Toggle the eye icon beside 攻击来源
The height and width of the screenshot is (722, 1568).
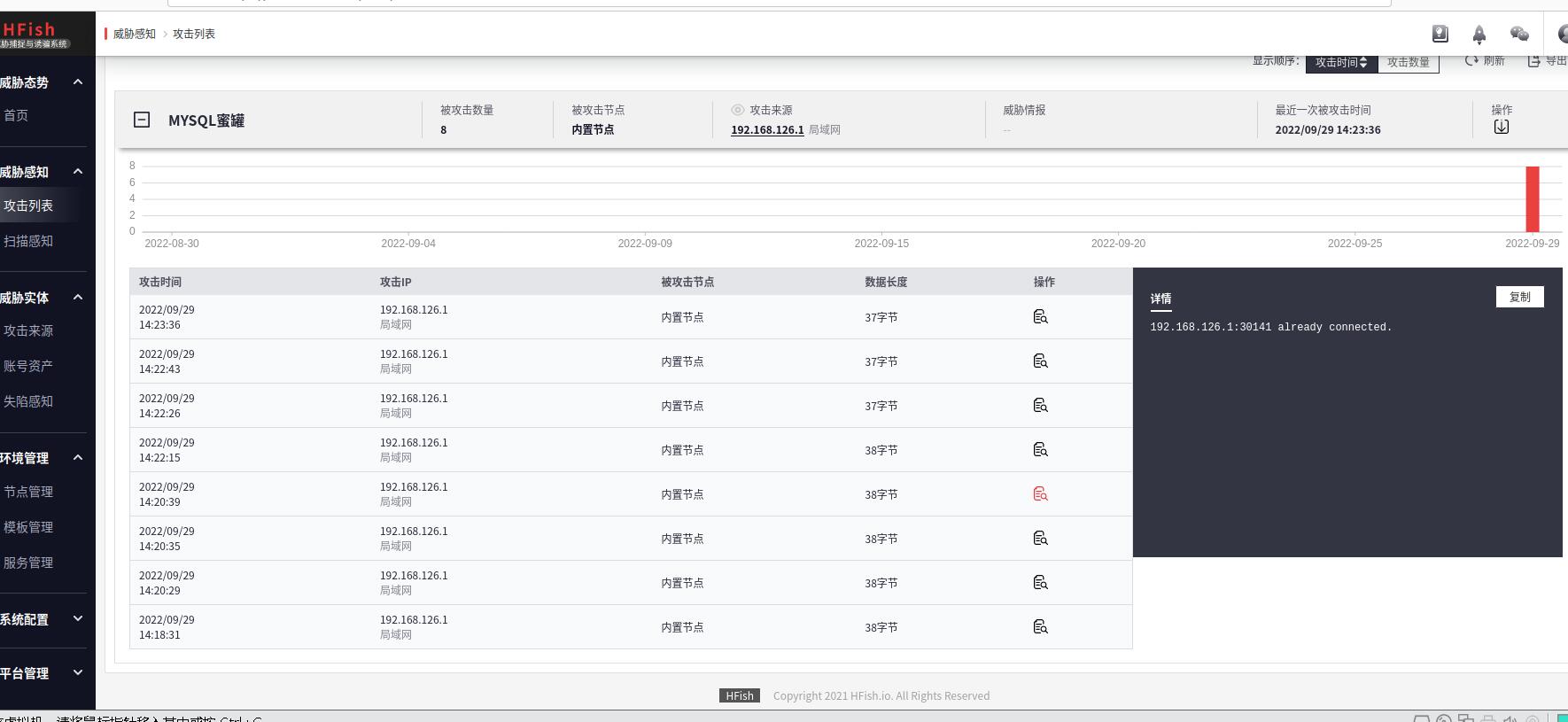coord(737,110)
